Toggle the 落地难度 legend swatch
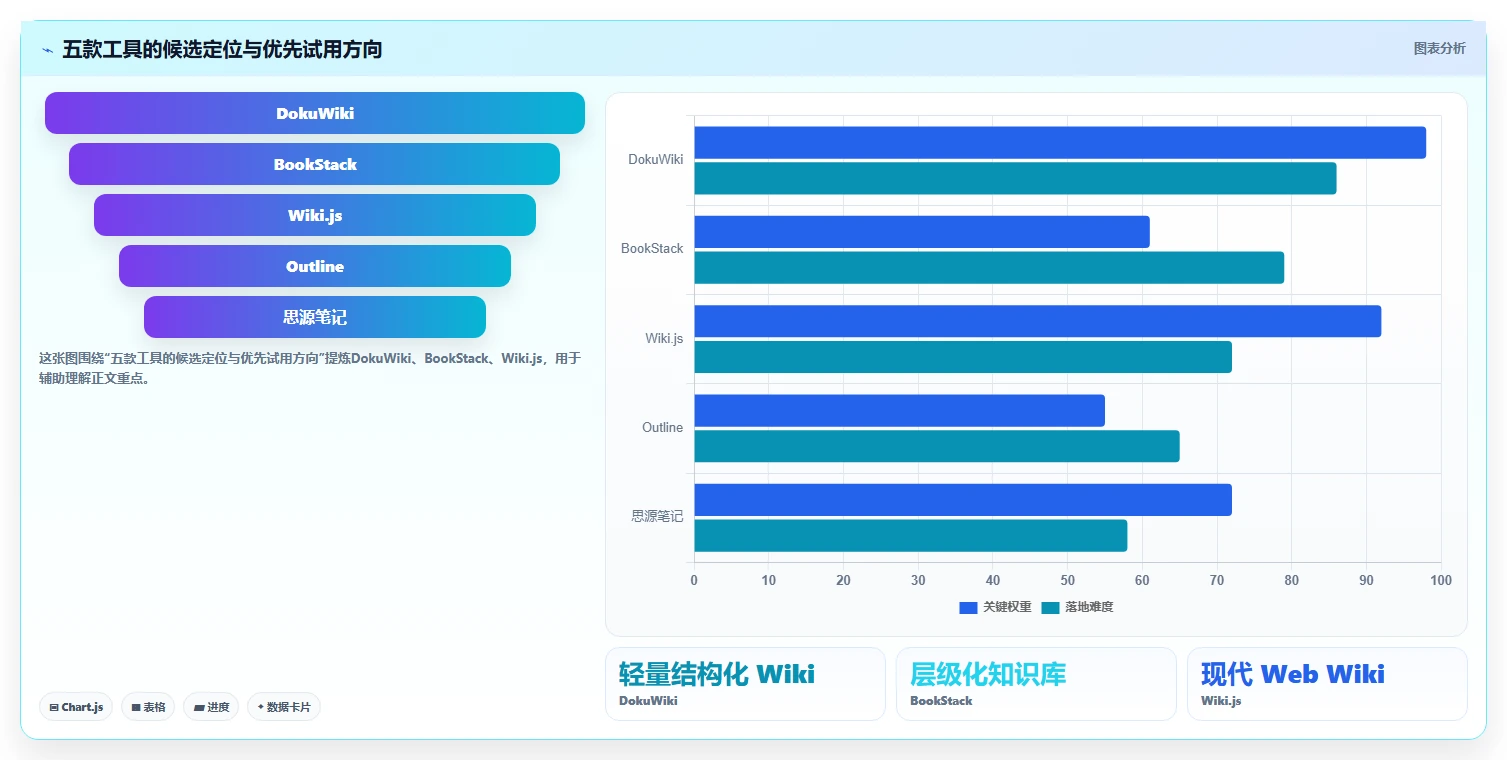The image size is (1507, 760). pyautogui.click(x=1050, y=607)
